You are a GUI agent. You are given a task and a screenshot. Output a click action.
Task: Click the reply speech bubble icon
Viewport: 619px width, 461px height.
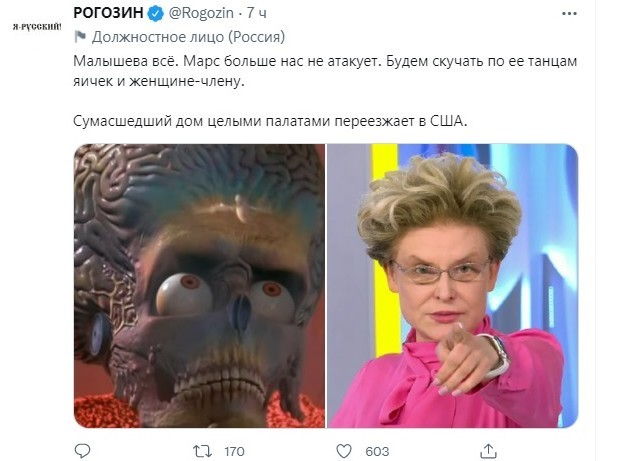pos(83,451)
